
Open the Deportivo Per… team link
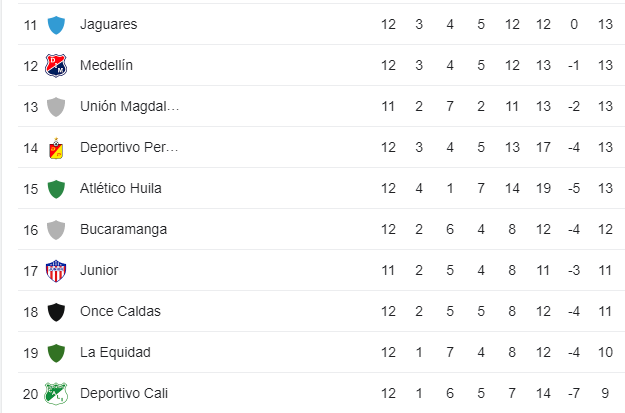coord(129,148)
